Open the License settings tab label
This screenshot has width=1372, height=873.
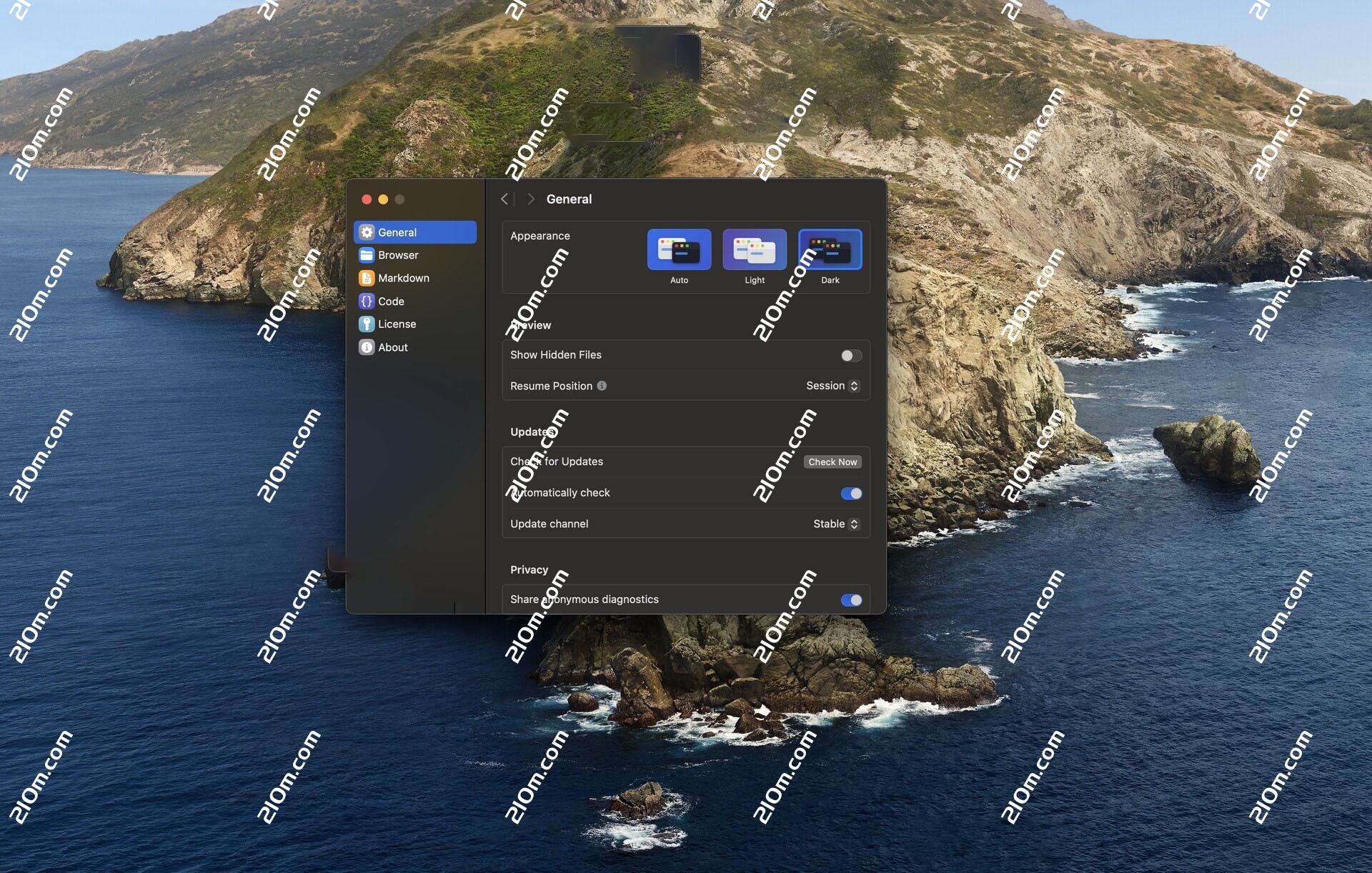click(397, 324)
